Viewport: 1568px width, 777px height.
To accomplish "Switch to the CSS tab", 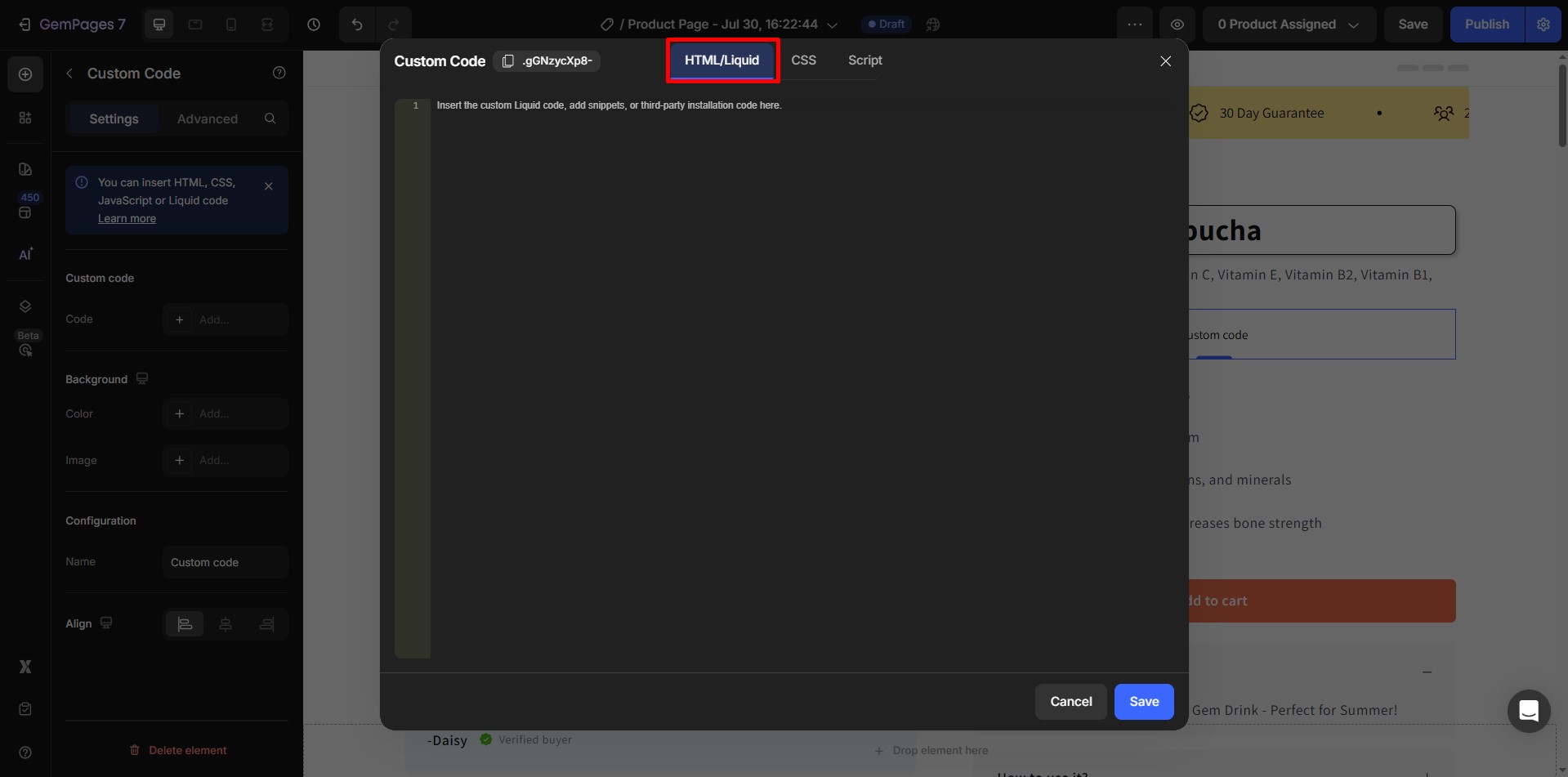I will tap(804, 60).
